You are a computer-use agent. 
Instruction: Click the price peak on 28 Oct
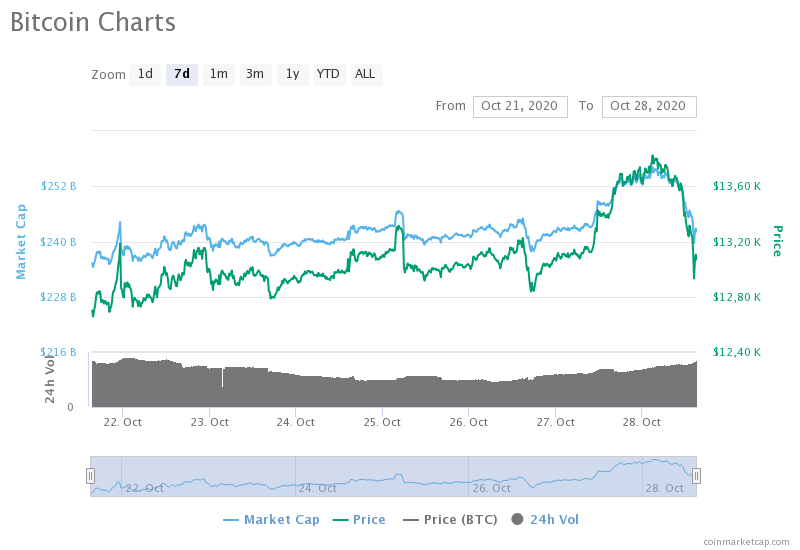[653, 157]
